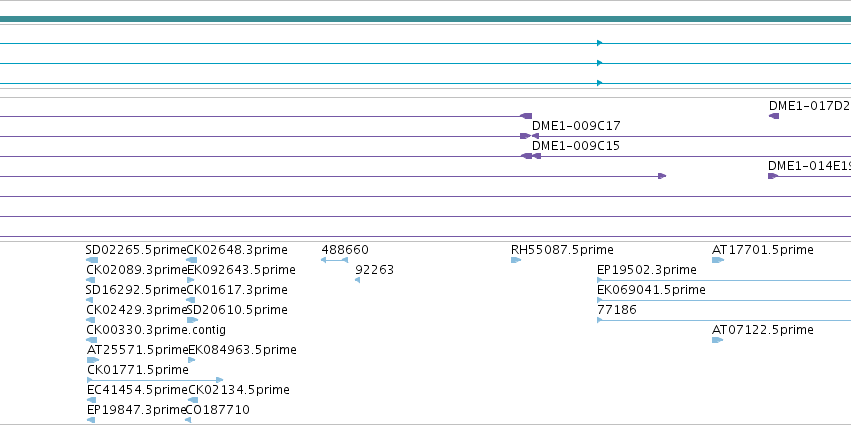Select the DME1-014E19 clone label

coord(809,166)
